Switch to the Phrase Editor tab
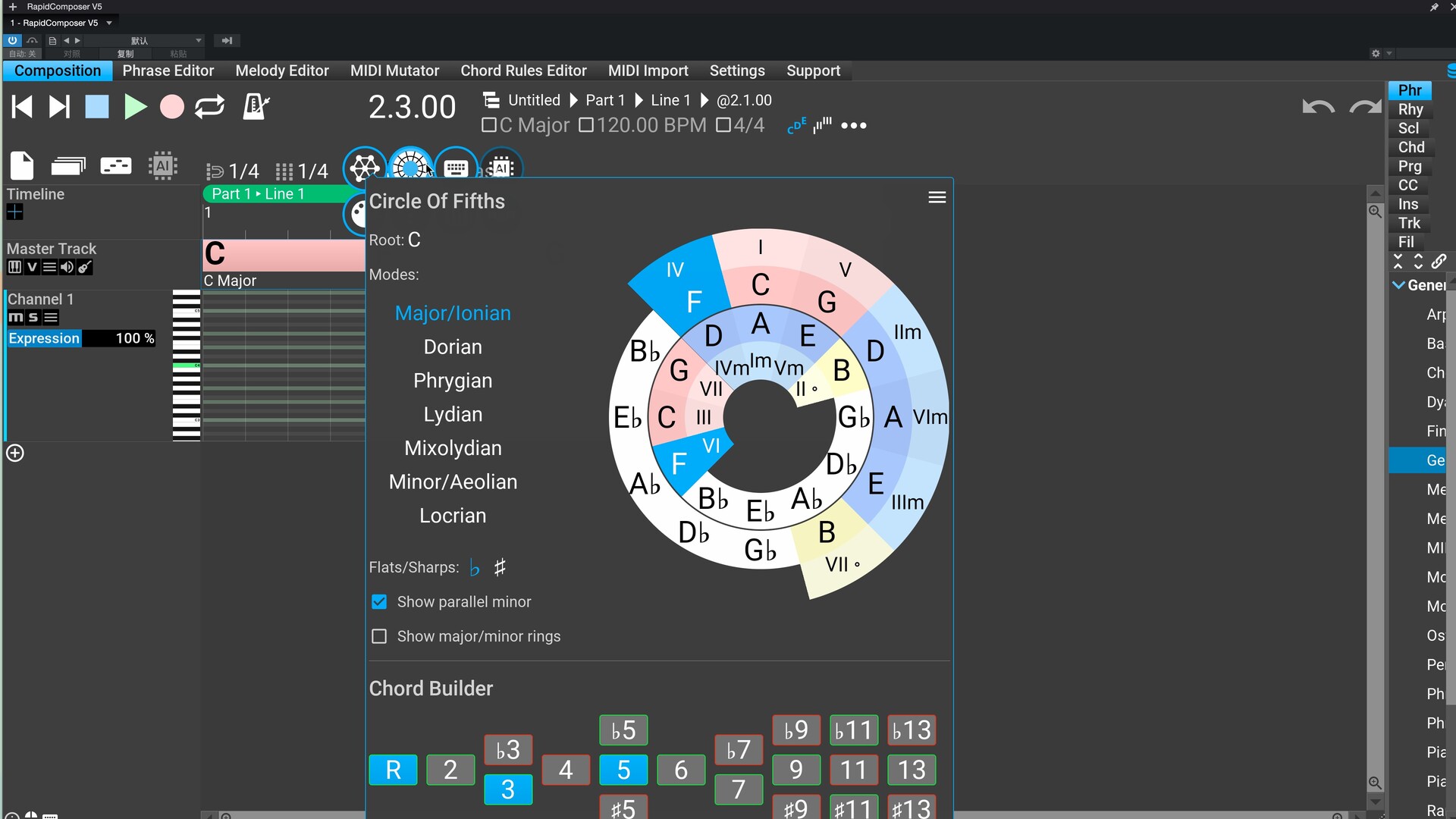This screenshot has height=819, width=1456. point(167,70)
